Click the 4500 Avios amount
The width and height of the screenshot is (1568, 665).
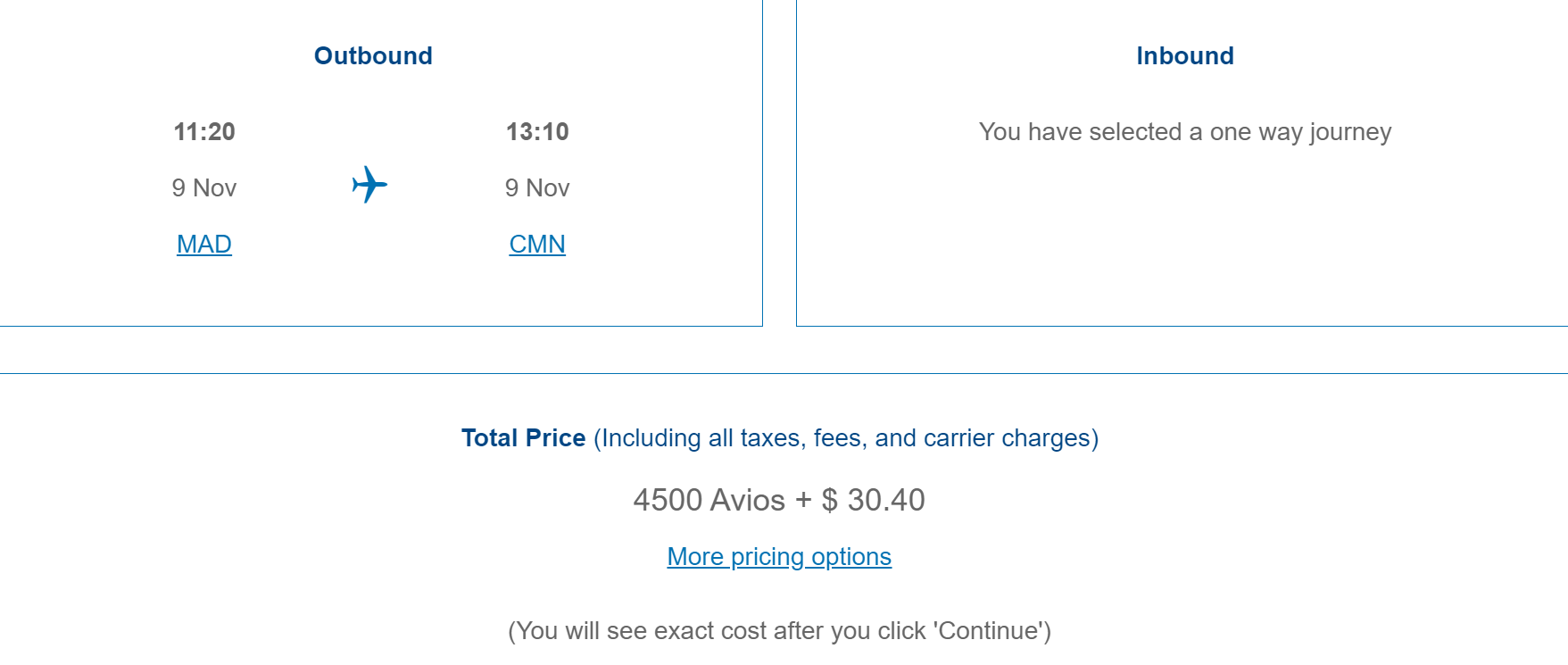coord(709,500)
